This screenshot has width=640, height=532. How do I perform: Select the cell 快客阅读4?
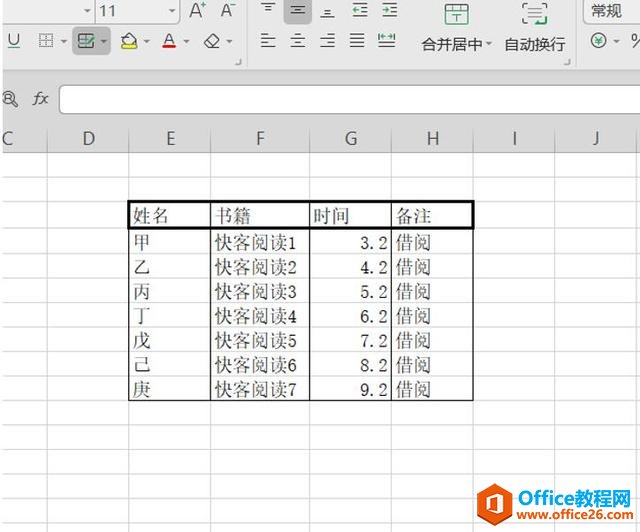[260, 316]
